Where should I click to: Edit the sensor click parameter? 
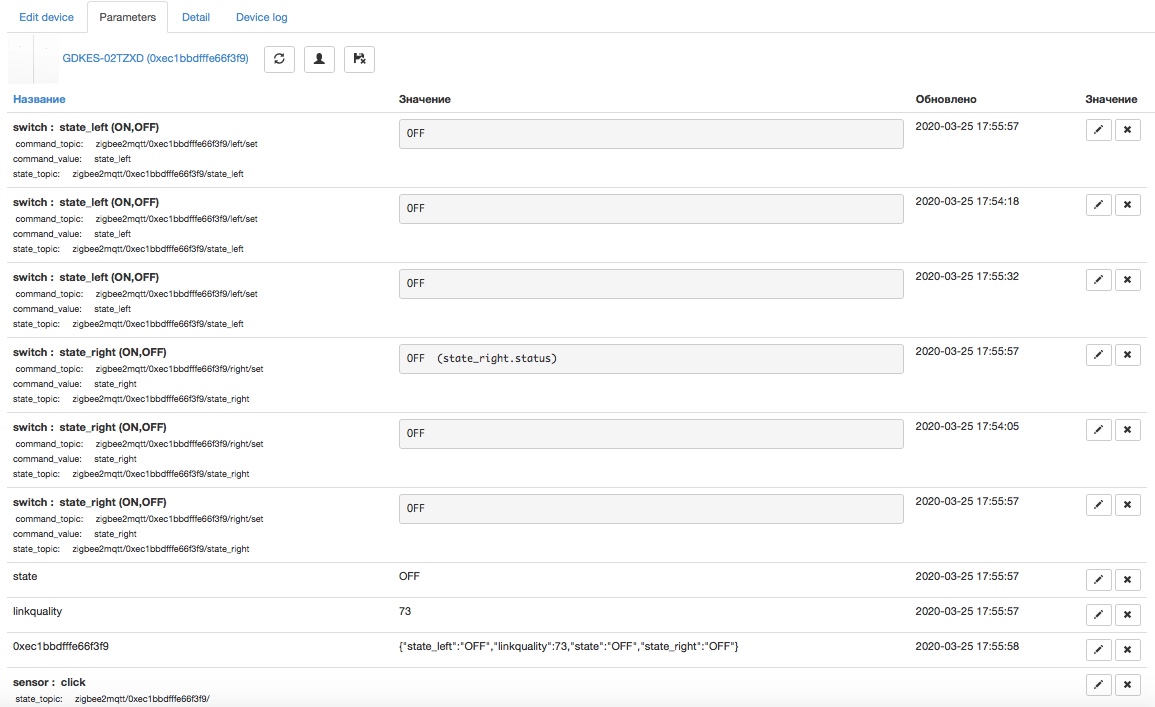(1098, 685)
